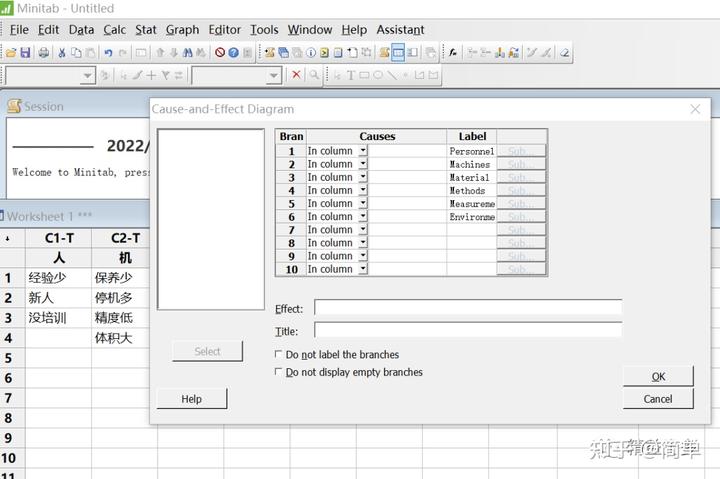Open the Graph menu

click(x=182, y=30)
